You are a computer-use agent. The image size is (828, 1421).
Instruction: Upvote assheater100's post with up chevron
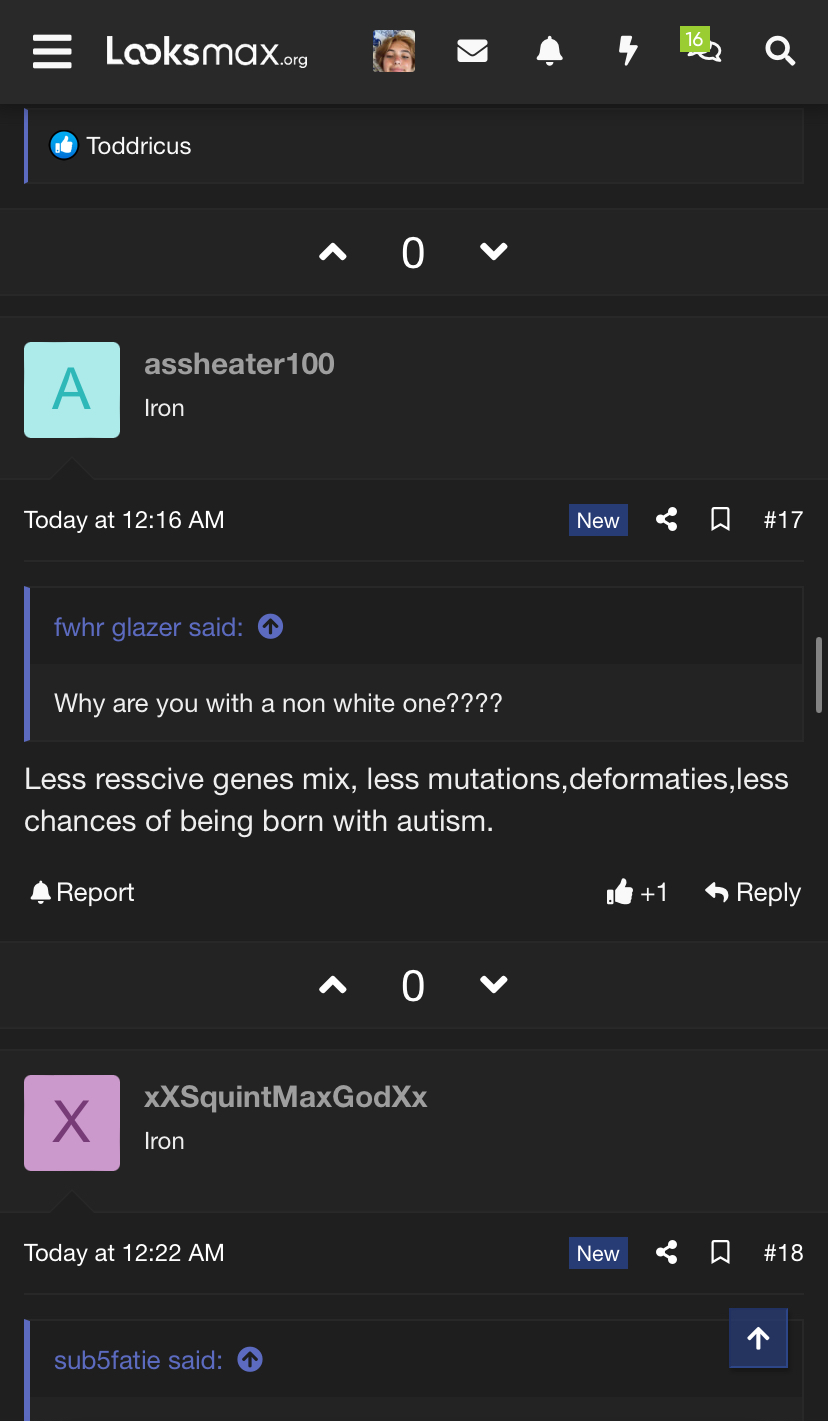pos(333,985)
